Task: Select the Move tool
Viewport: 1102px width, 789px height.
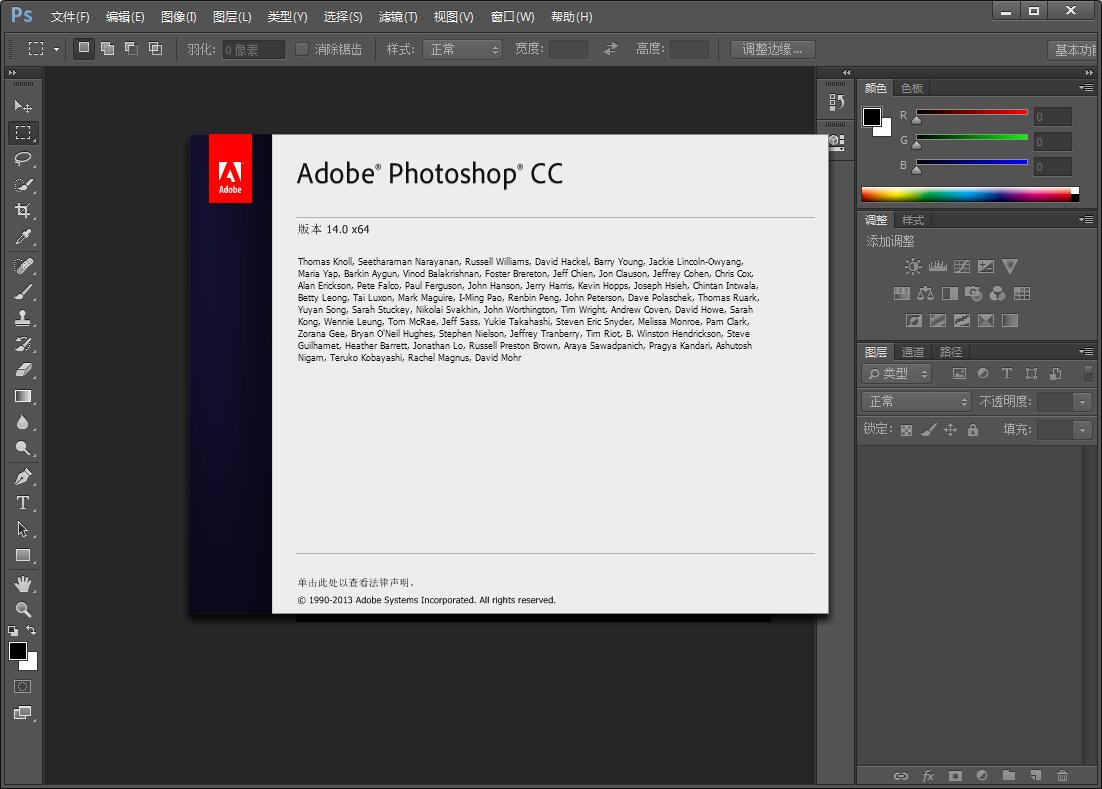Action: pos(23,106)
